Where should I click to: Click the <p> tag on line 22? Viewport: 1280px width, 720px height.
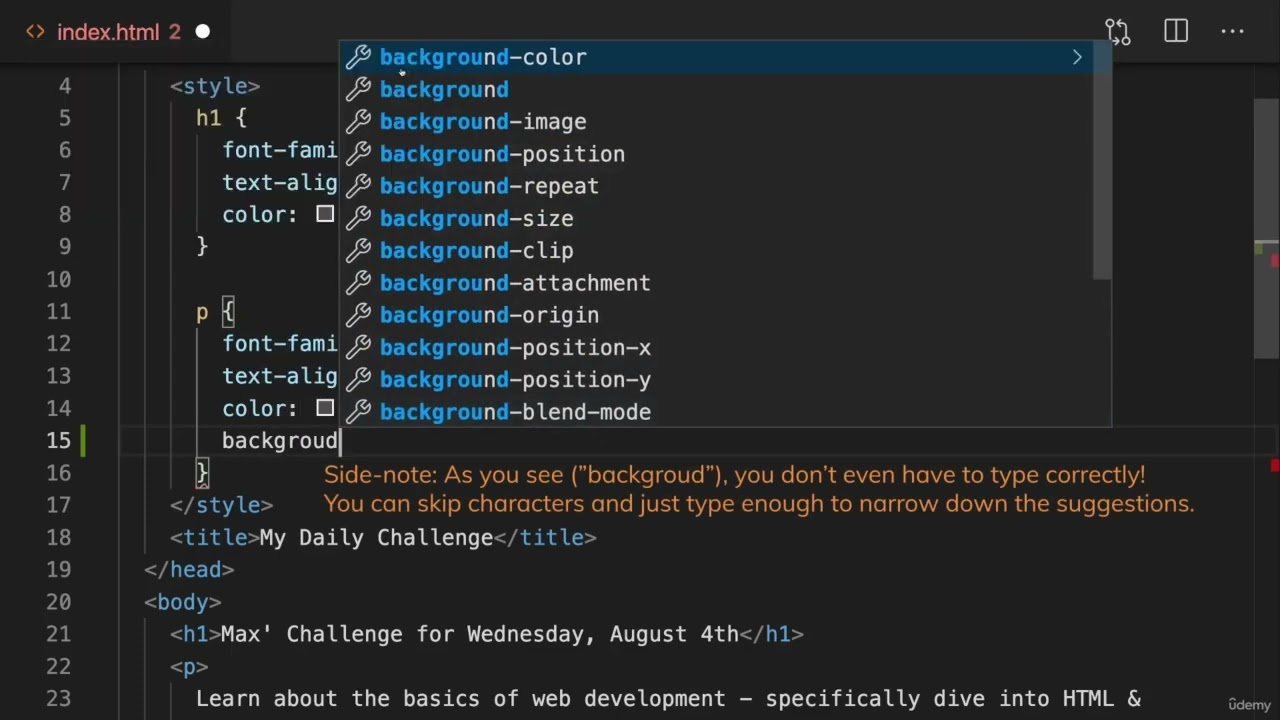tap(189, 666)
